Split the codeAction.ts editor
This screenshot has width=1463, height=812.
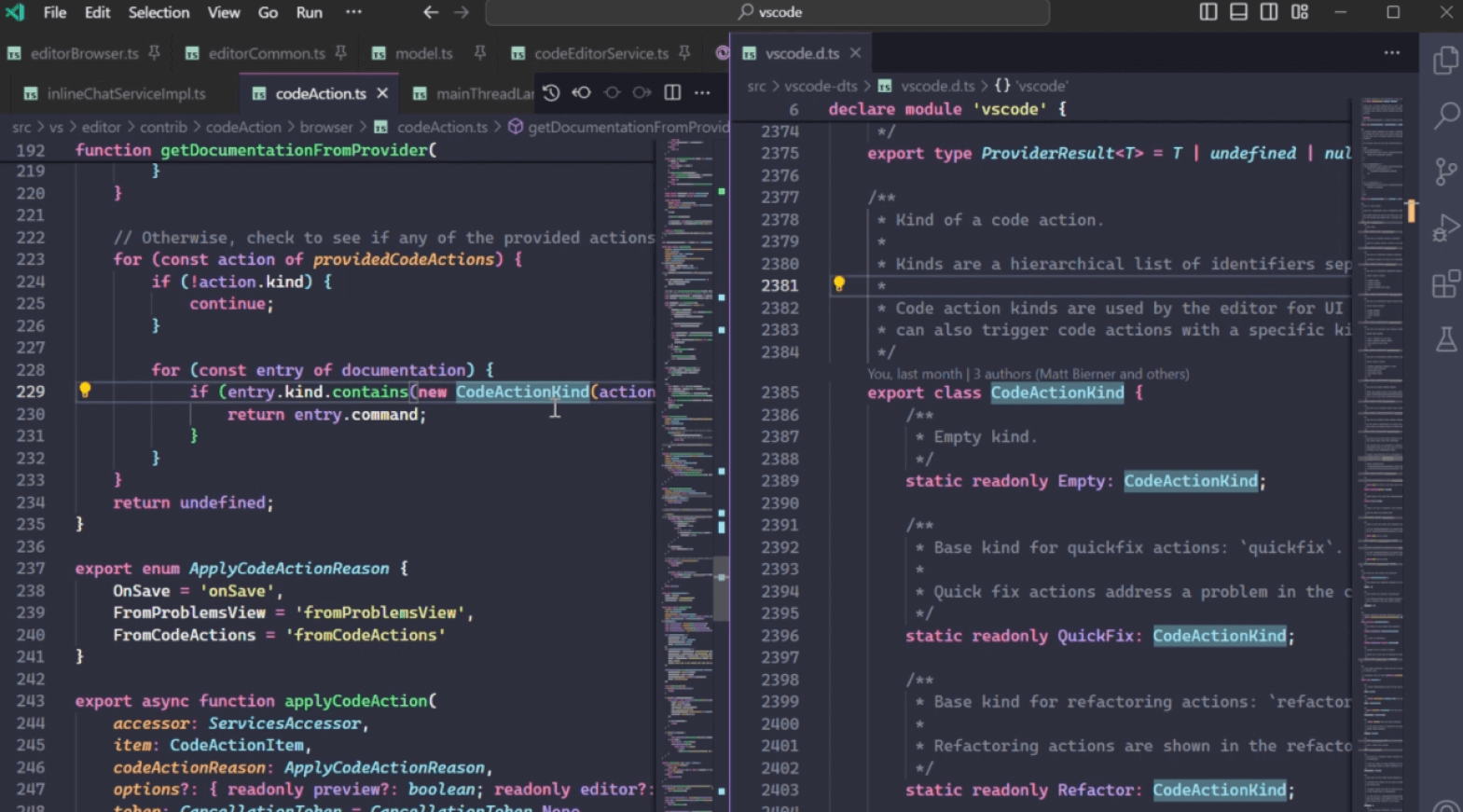[672, 92]
